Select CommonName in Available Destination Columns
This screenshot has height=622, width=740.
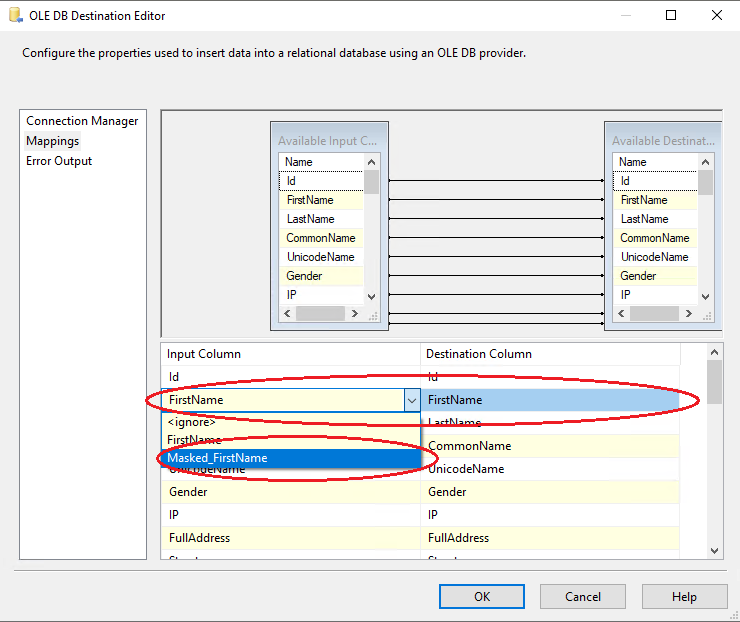point(654,238)
